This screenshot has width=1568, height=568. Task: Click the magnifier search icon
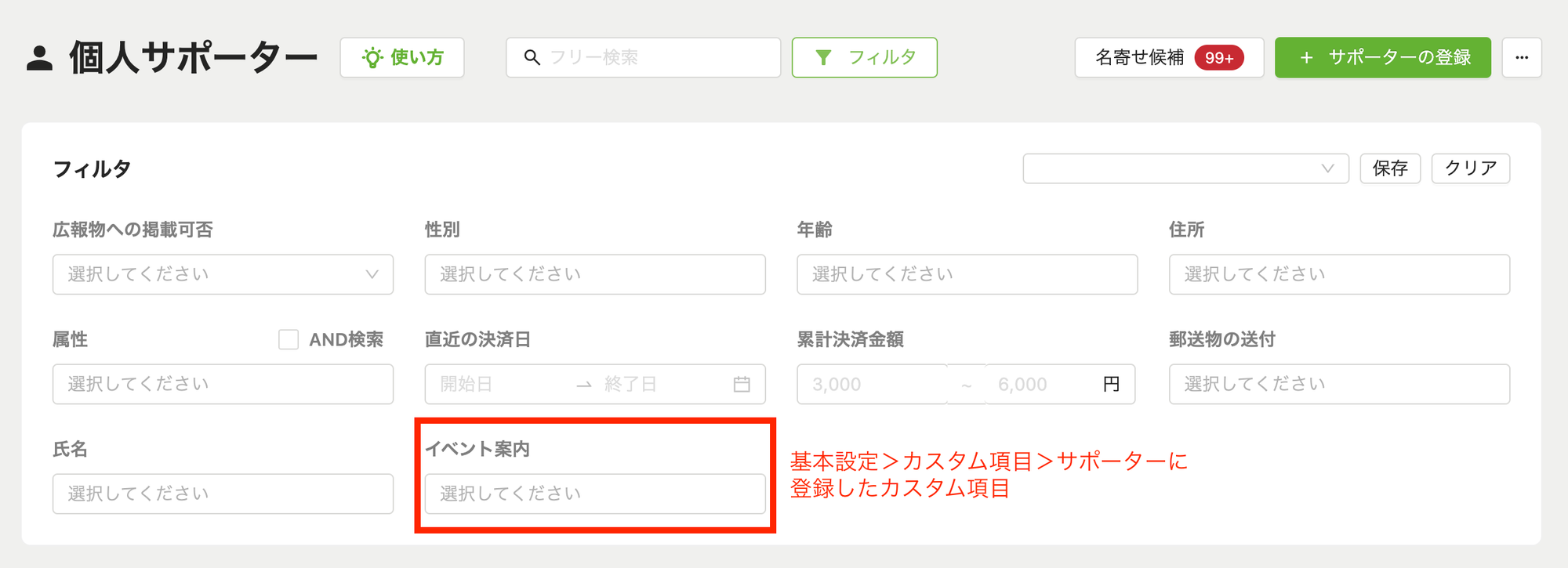(x=532, y=57)
